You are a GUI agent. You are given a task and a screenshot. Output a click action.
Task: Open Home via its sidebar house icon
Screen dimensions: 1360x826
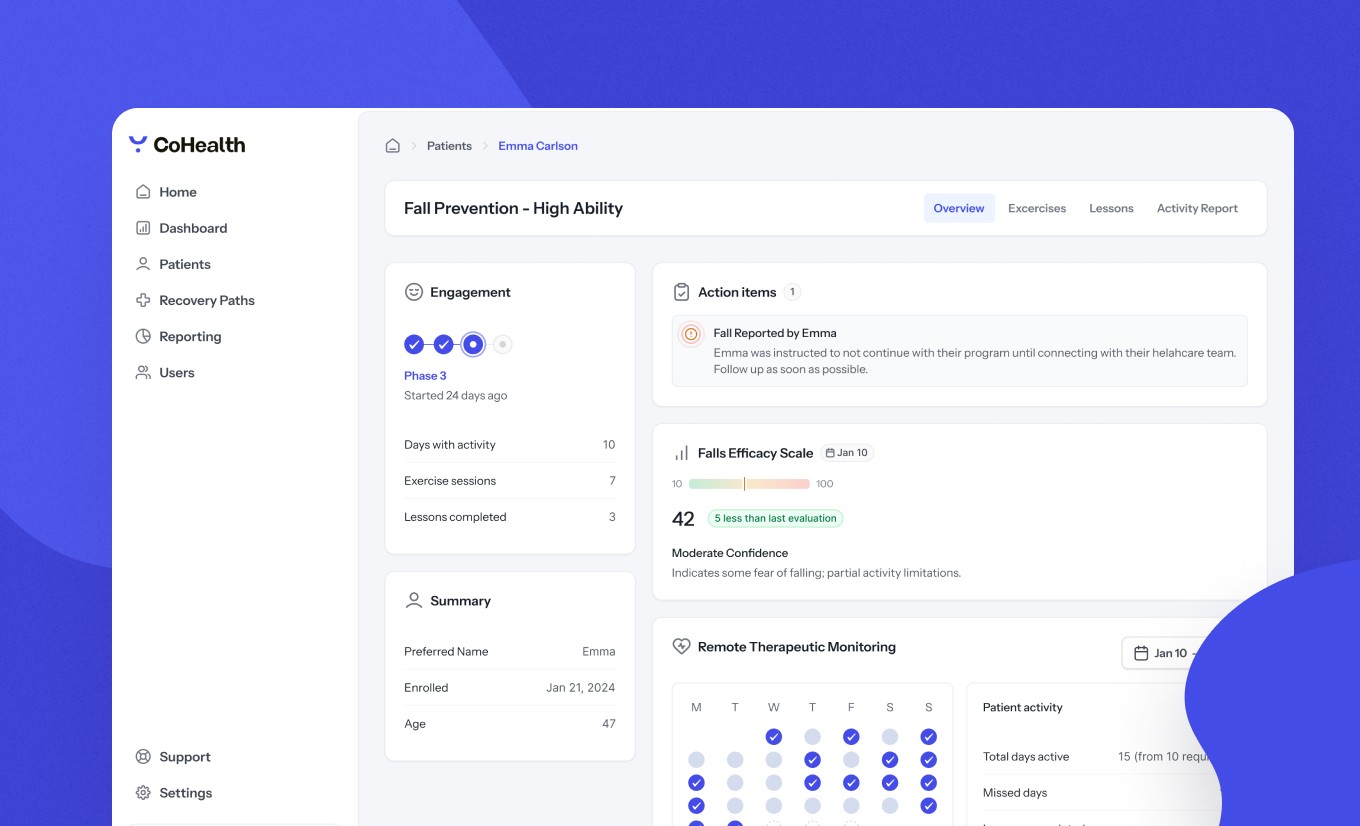[x=143, y=192]
